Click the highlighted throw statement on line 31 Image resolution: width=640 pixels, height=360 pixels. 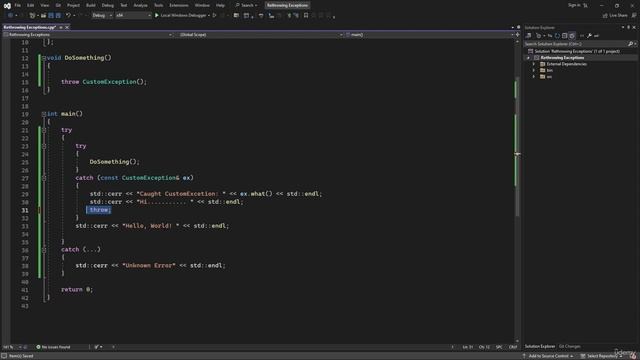tap(99, 210)
